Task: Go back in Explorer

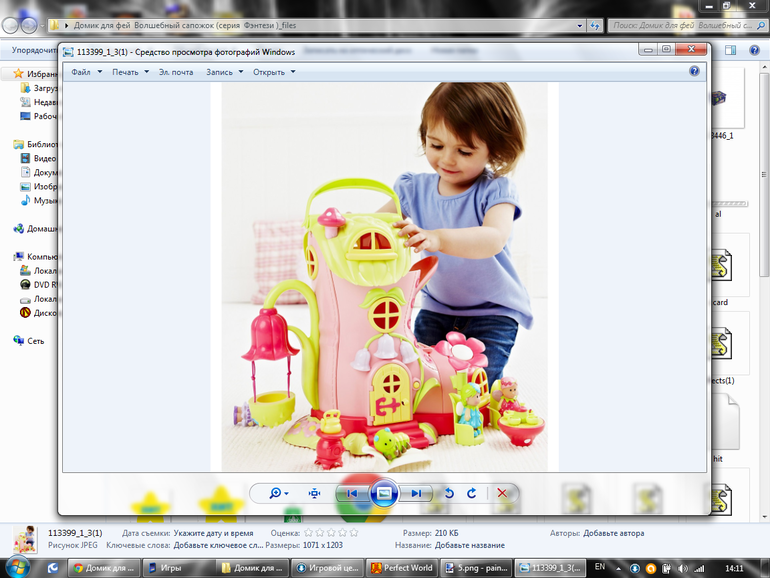Action: click(x=11, y=26)
